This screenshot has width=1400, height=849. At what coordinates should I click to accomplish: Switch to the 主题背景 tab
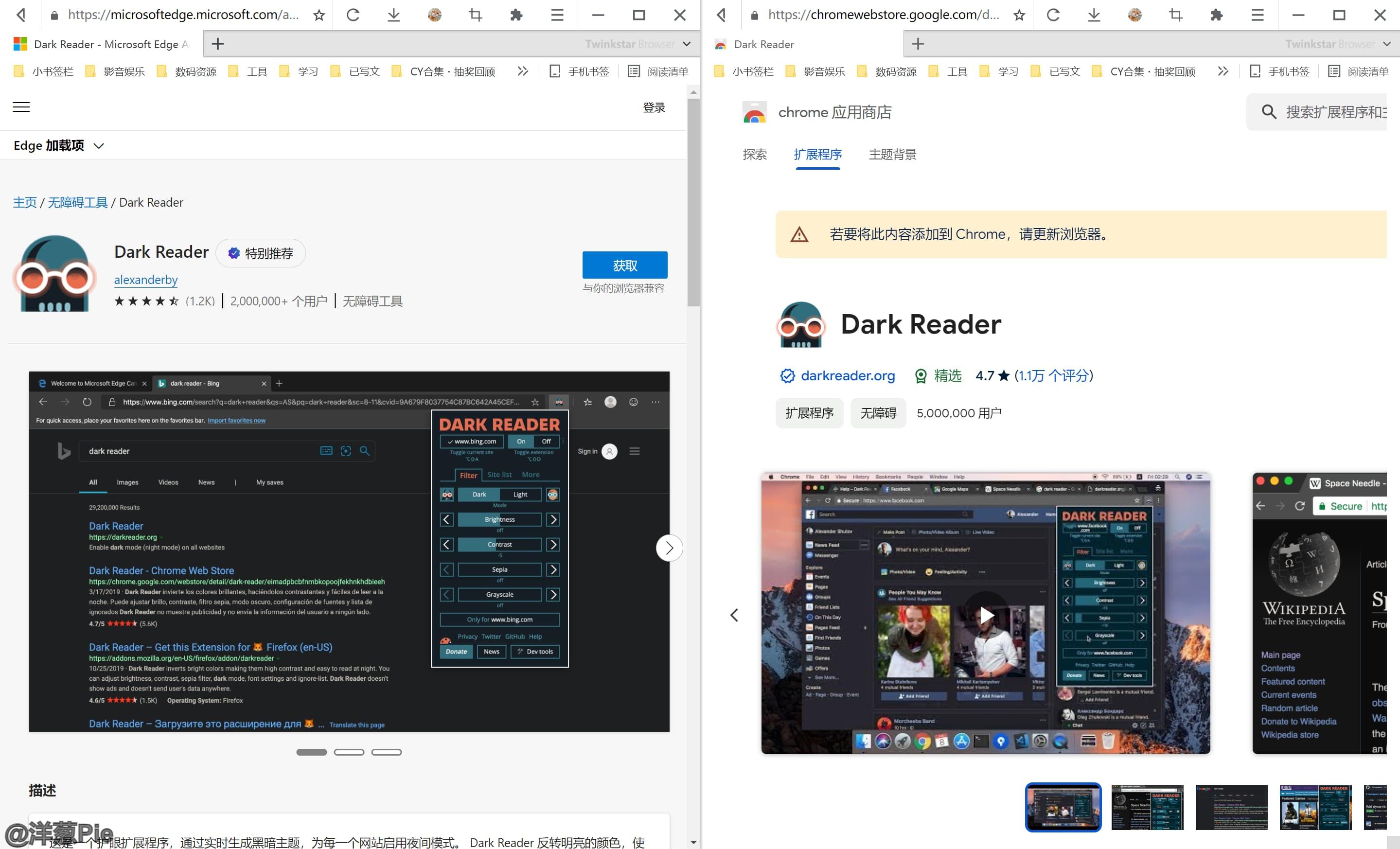[x=892, y=155]
